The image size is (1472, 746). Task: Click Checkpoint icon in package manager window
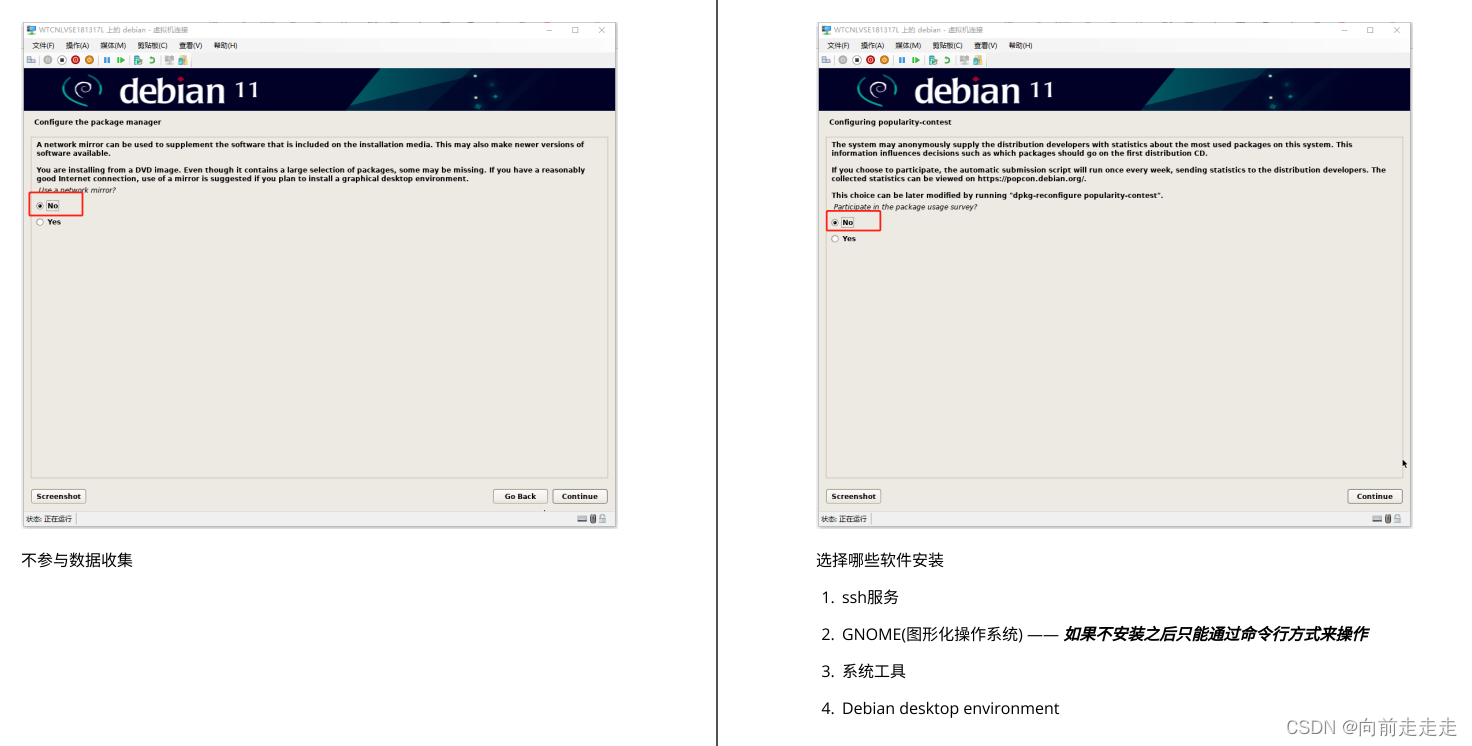138,60
